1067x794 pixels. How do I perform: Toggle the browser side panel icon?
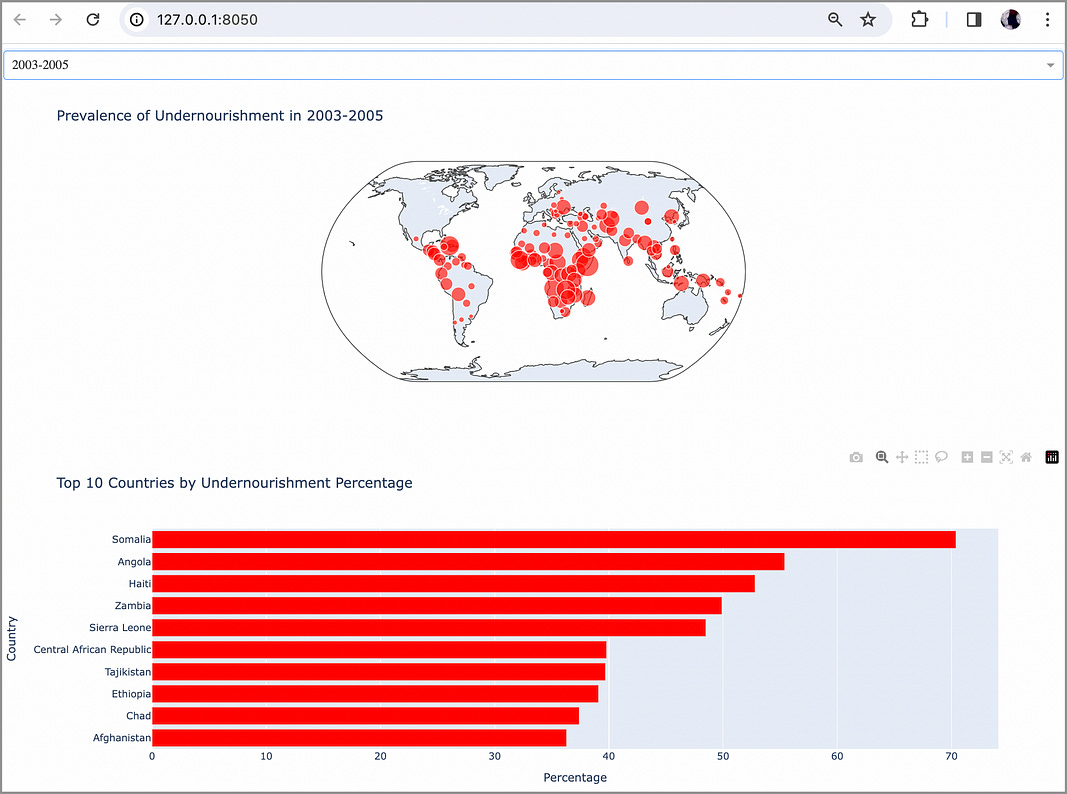click(x=974, y=20)
